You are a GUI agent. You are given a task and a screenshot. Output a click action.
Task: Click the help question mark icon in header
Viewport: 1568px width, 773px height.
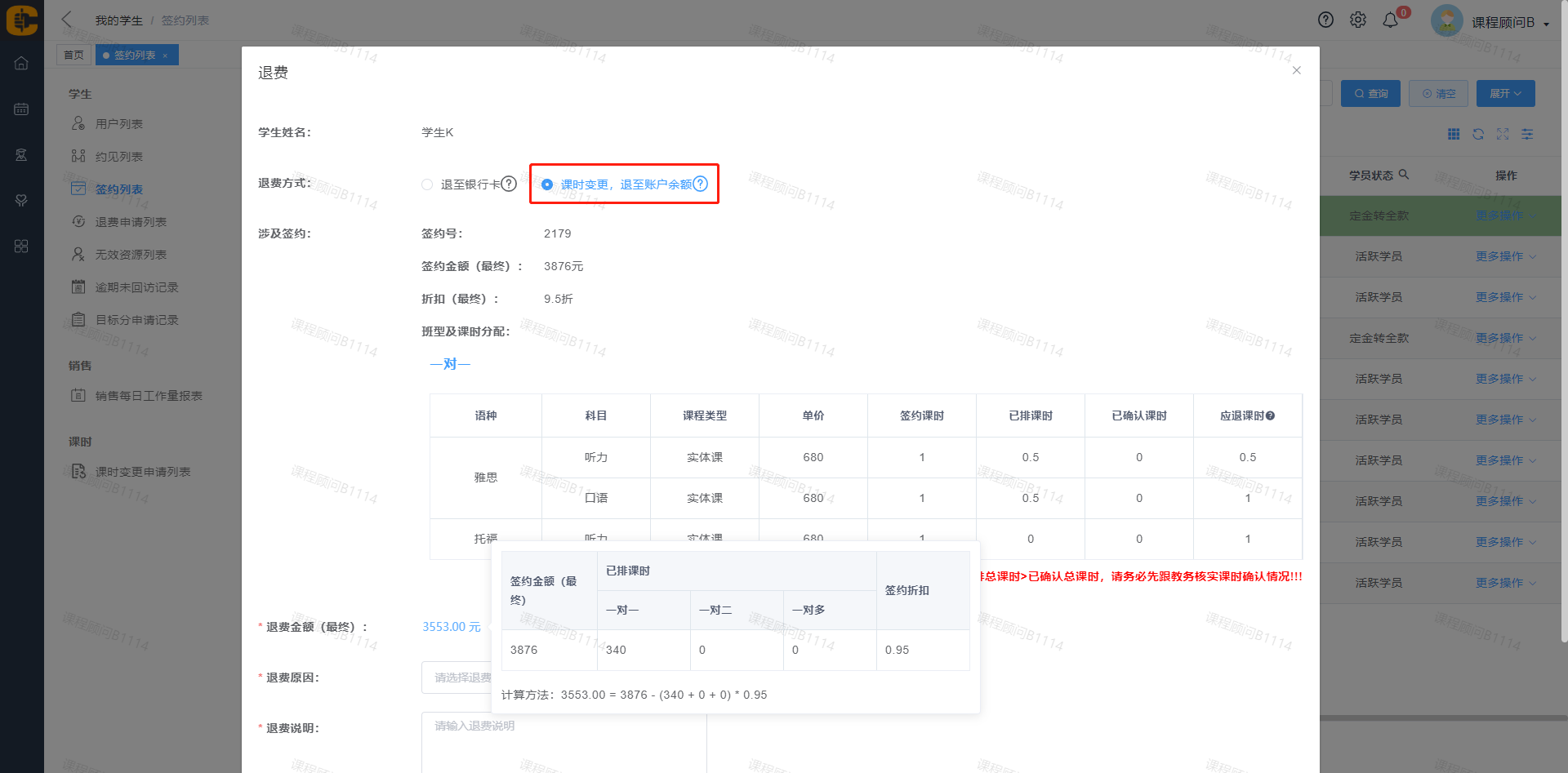(x=1325, y=20)
